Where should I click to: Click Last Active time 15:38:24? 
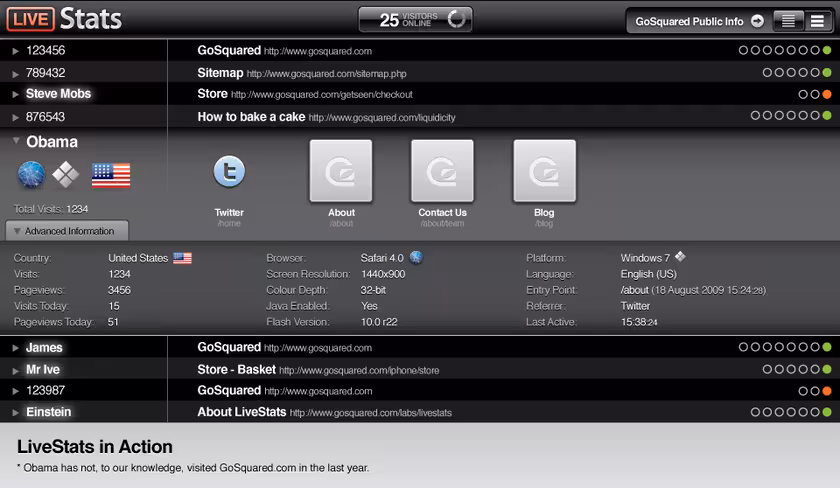coord(639,322)
